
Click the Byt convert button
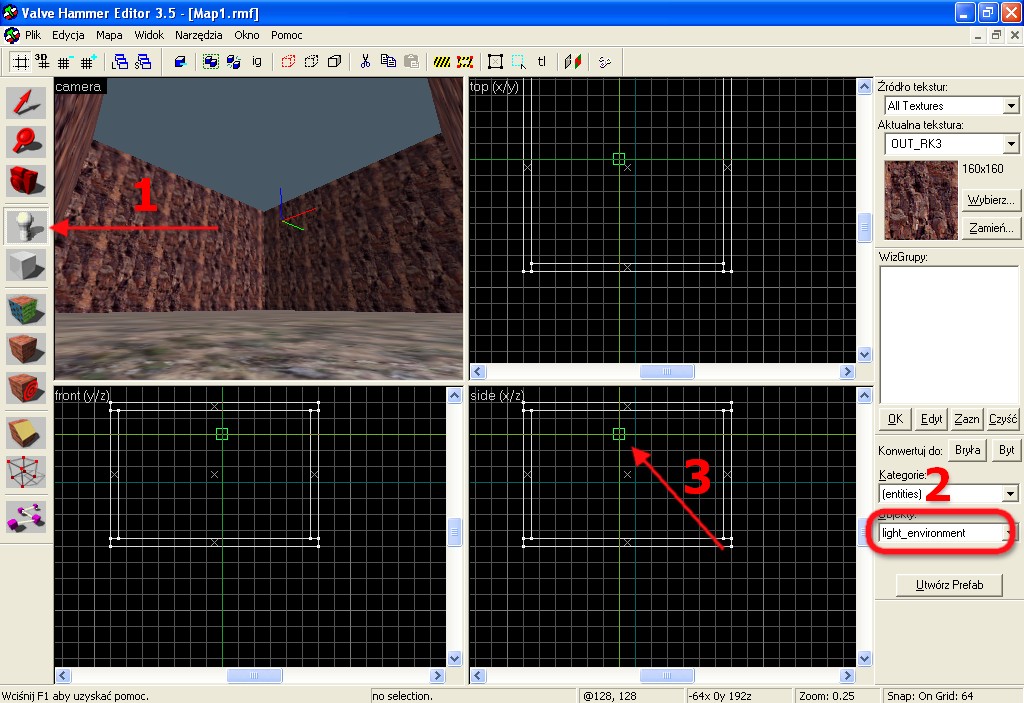point(1006,450)
